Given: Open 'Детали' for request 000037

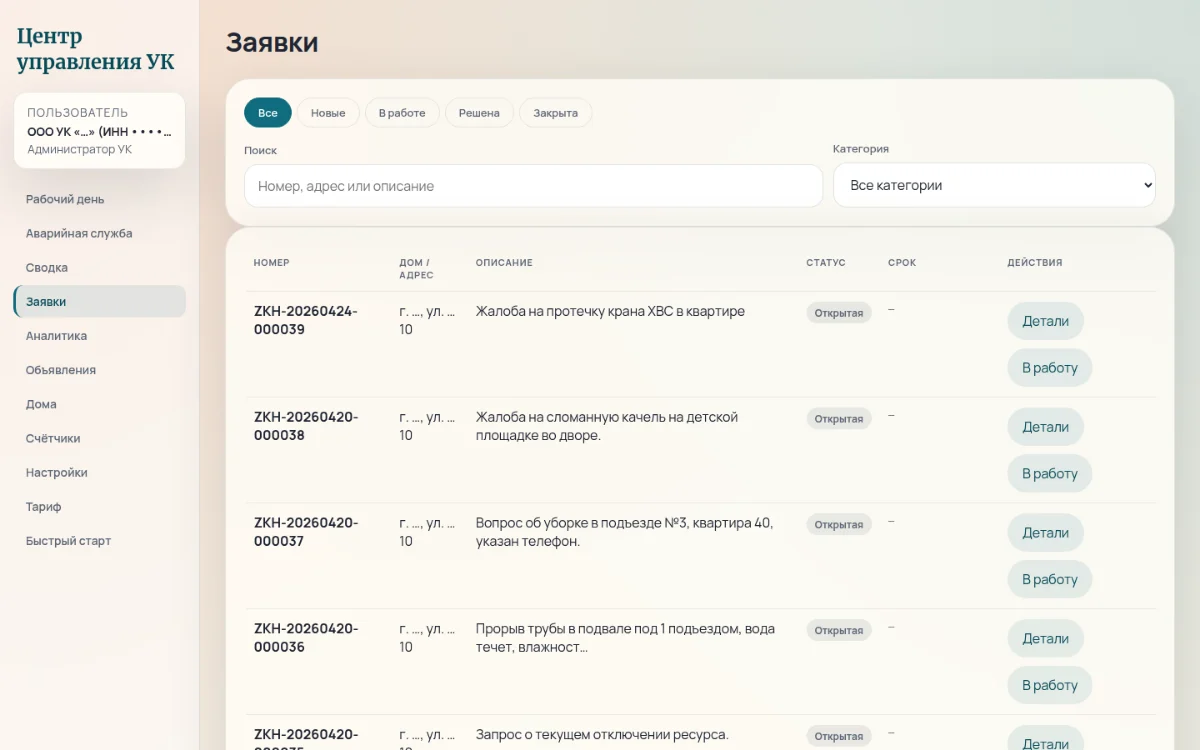Looking at the screenshot, I should (x=1045, y=533).
